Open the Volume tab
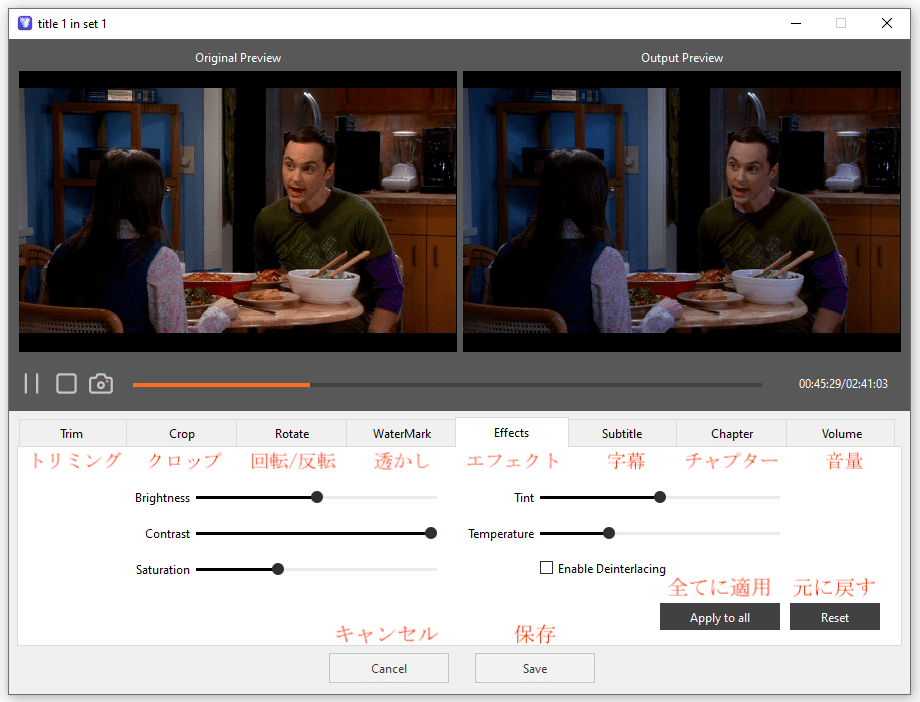Viewport: 920px width, 702px height. [841, 434]
